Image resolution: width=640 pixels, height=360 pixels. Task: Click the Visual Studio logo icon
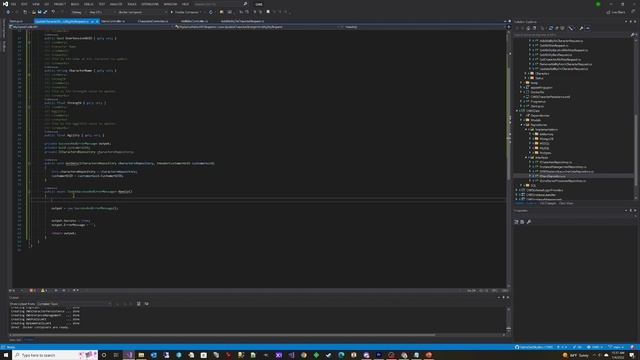[5, 4]
